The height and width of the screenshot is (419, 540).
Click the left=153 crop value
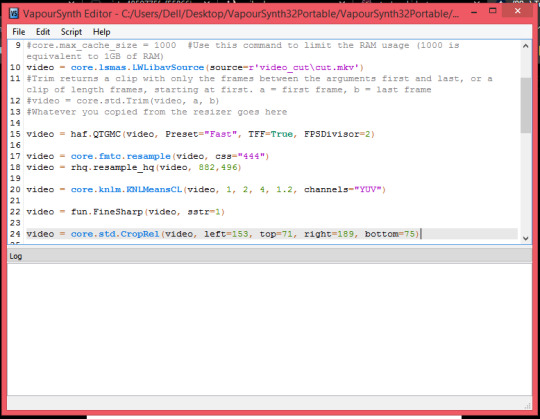(226, 234)
